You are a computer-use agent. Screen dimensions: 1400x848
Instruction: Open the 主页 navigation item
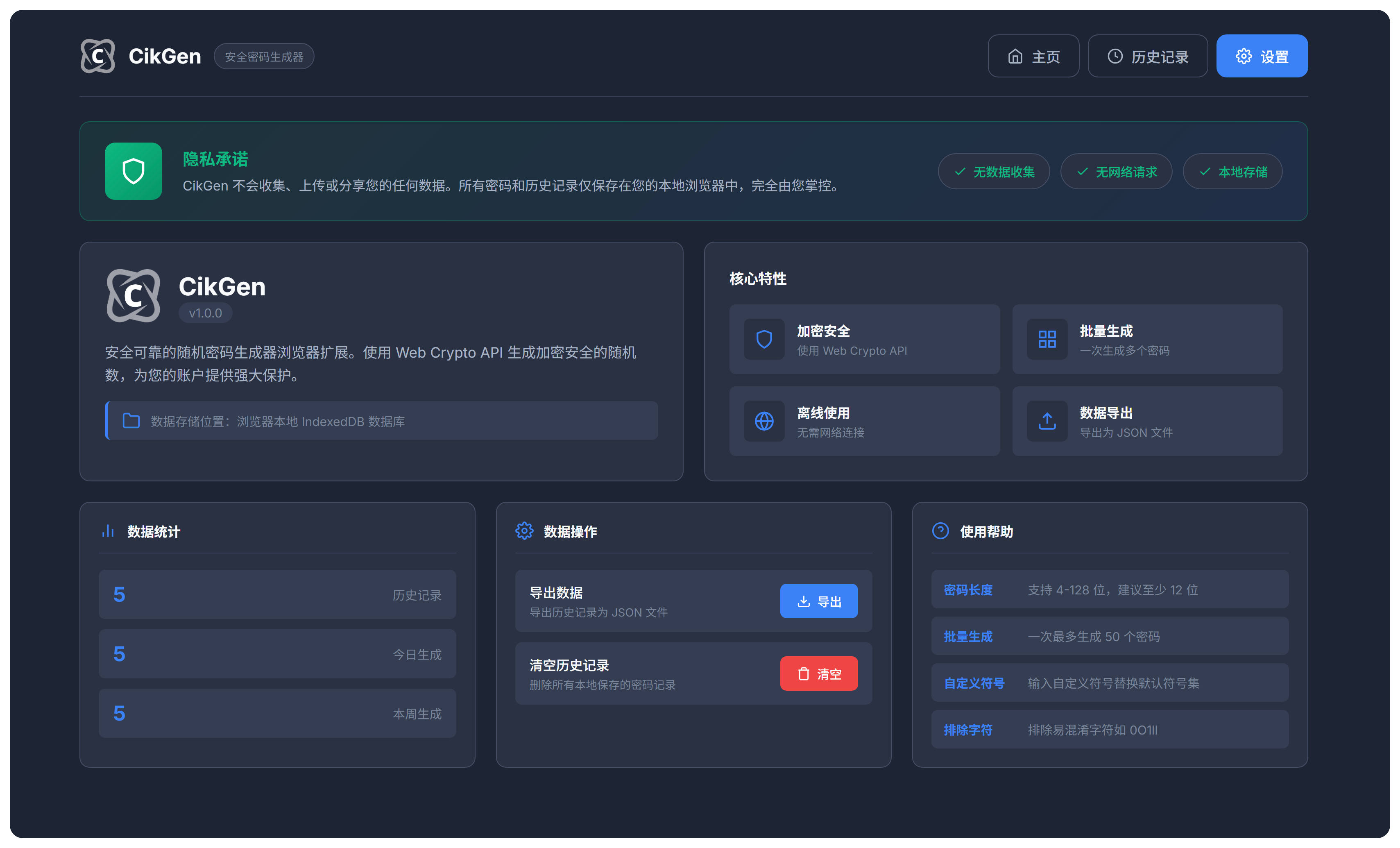coord(1033,56)
